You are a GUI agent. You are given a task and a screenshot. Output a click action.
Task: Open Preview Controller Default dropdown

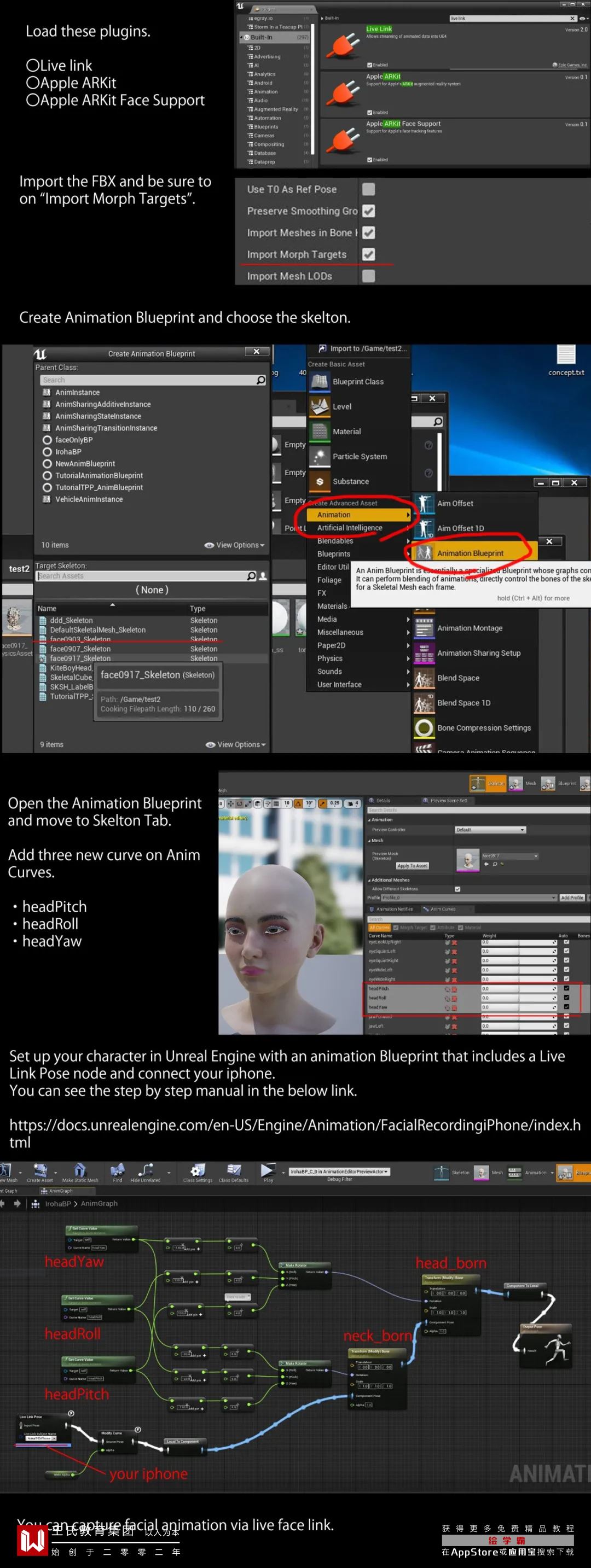[490, 830]
